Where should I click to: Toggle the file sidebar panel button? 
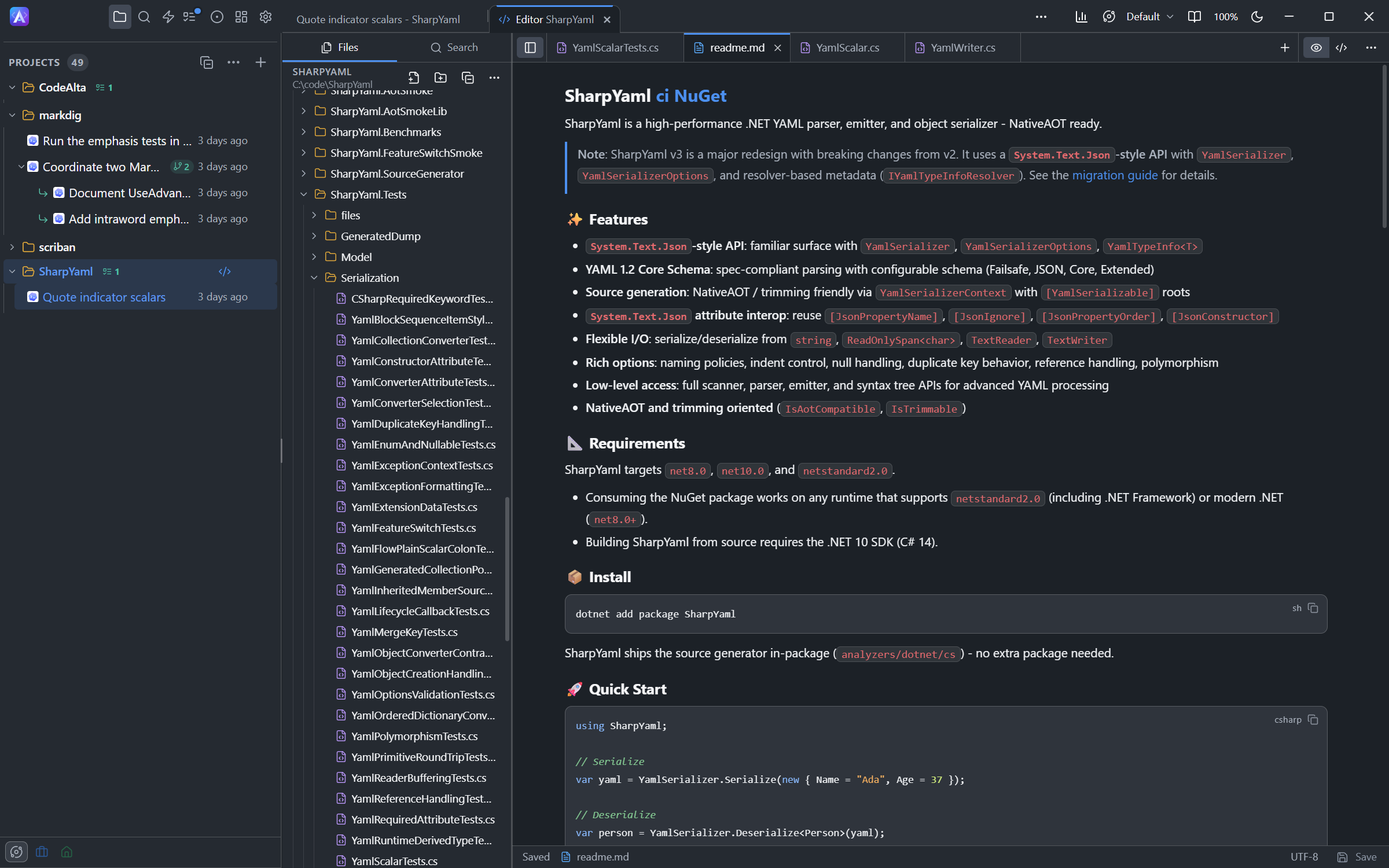point(530,47)
